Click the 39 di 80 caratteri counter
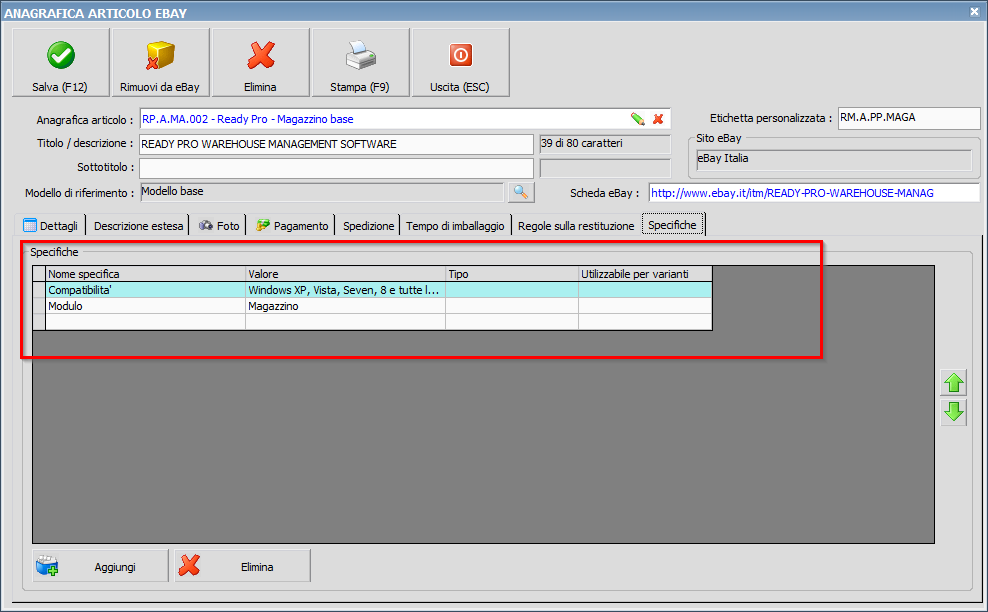Image resolution: width=988 pixels, height=612 pixels. 605,144
